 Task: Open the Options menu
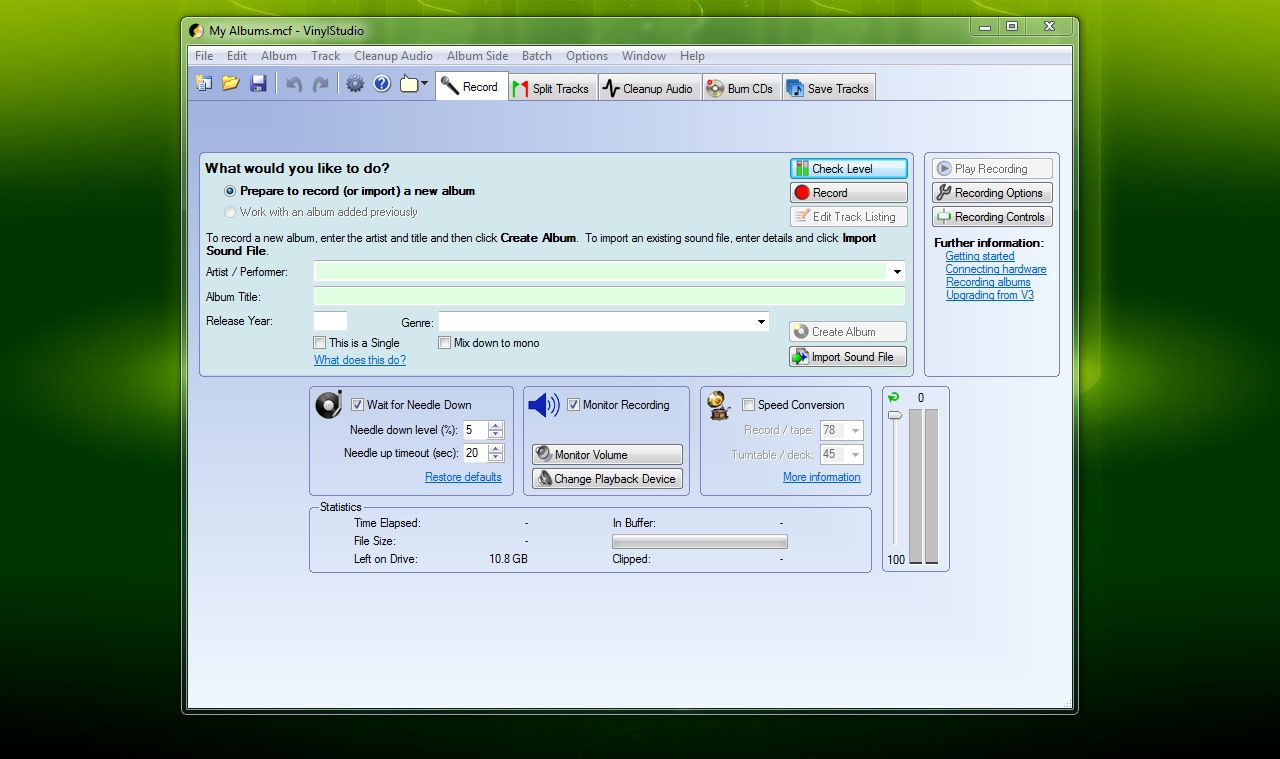(587, 56)
